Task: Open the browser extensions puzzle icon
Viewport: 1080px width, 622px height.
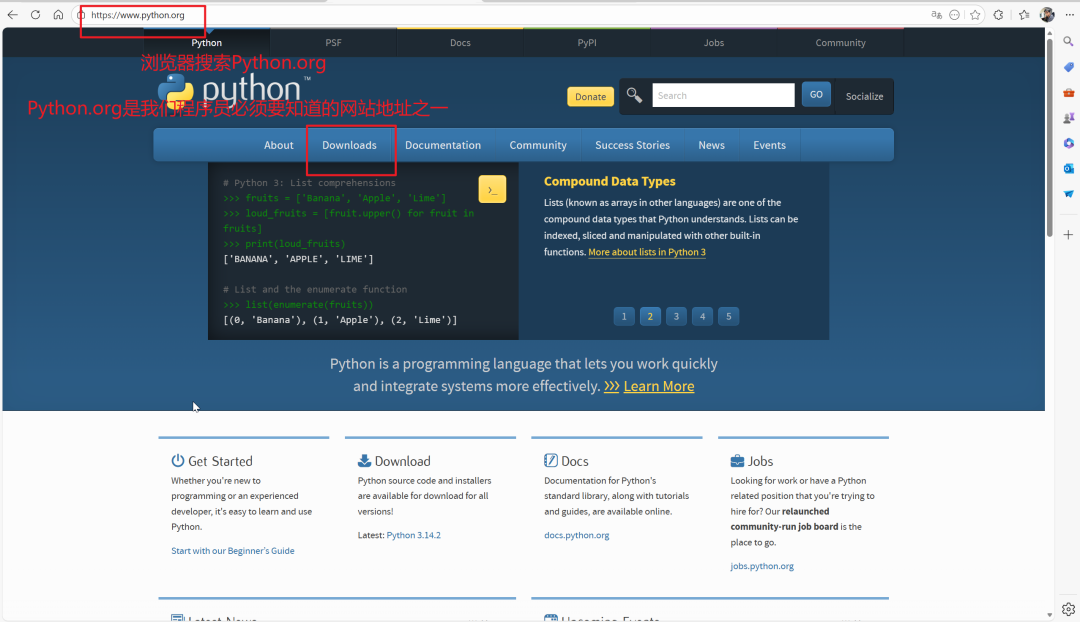Action: pyautogui.click(x=998, y=14)
